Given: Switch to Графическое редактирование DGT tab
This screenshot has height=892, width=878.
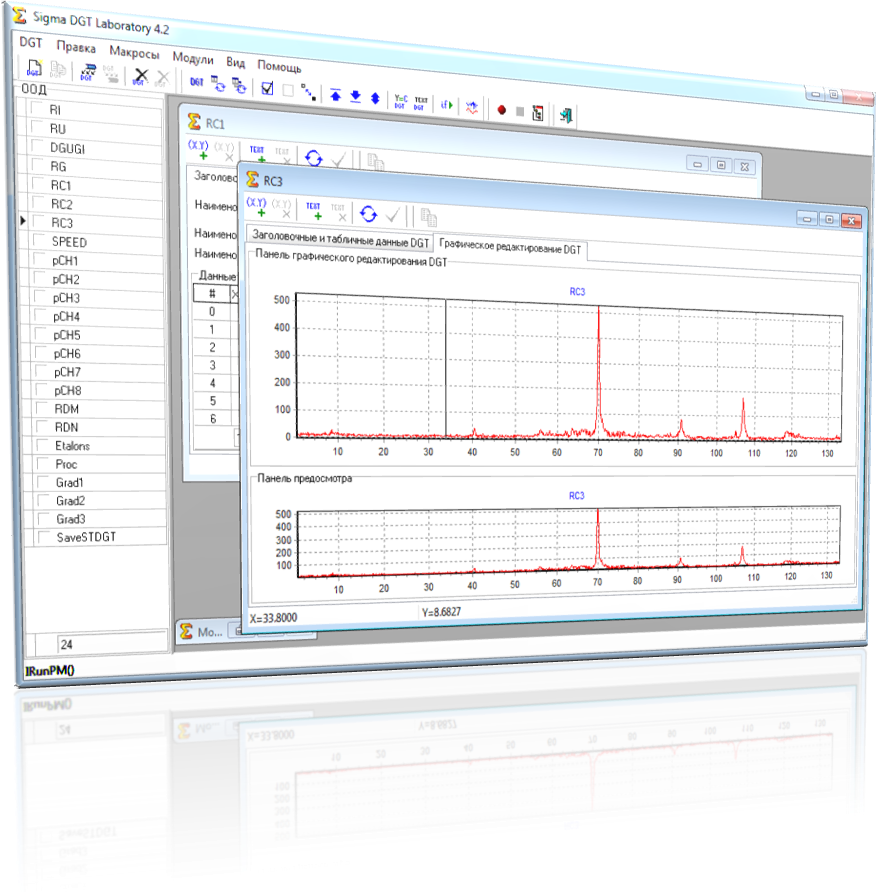Looking at the screenshot, I should (510, 247).
